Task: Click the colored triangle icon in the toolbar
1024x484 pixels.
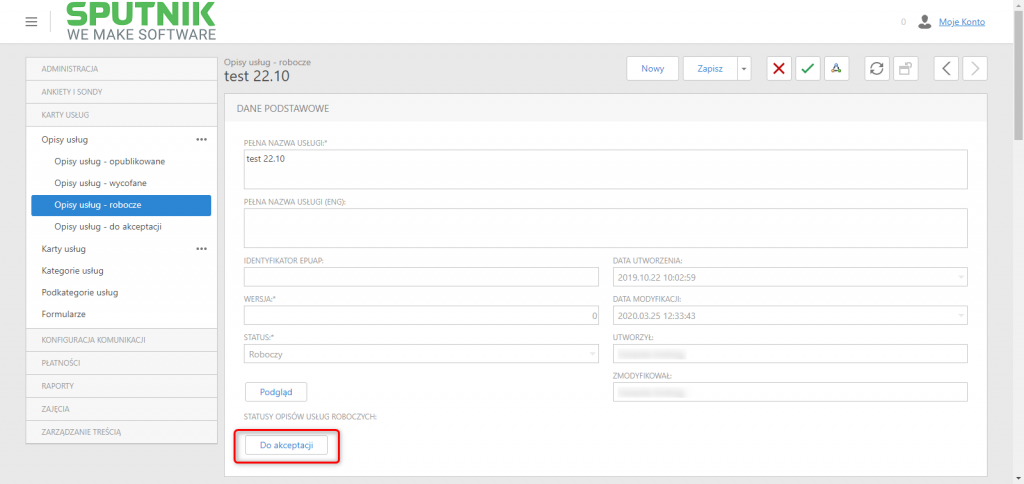Action: [837, 69]
